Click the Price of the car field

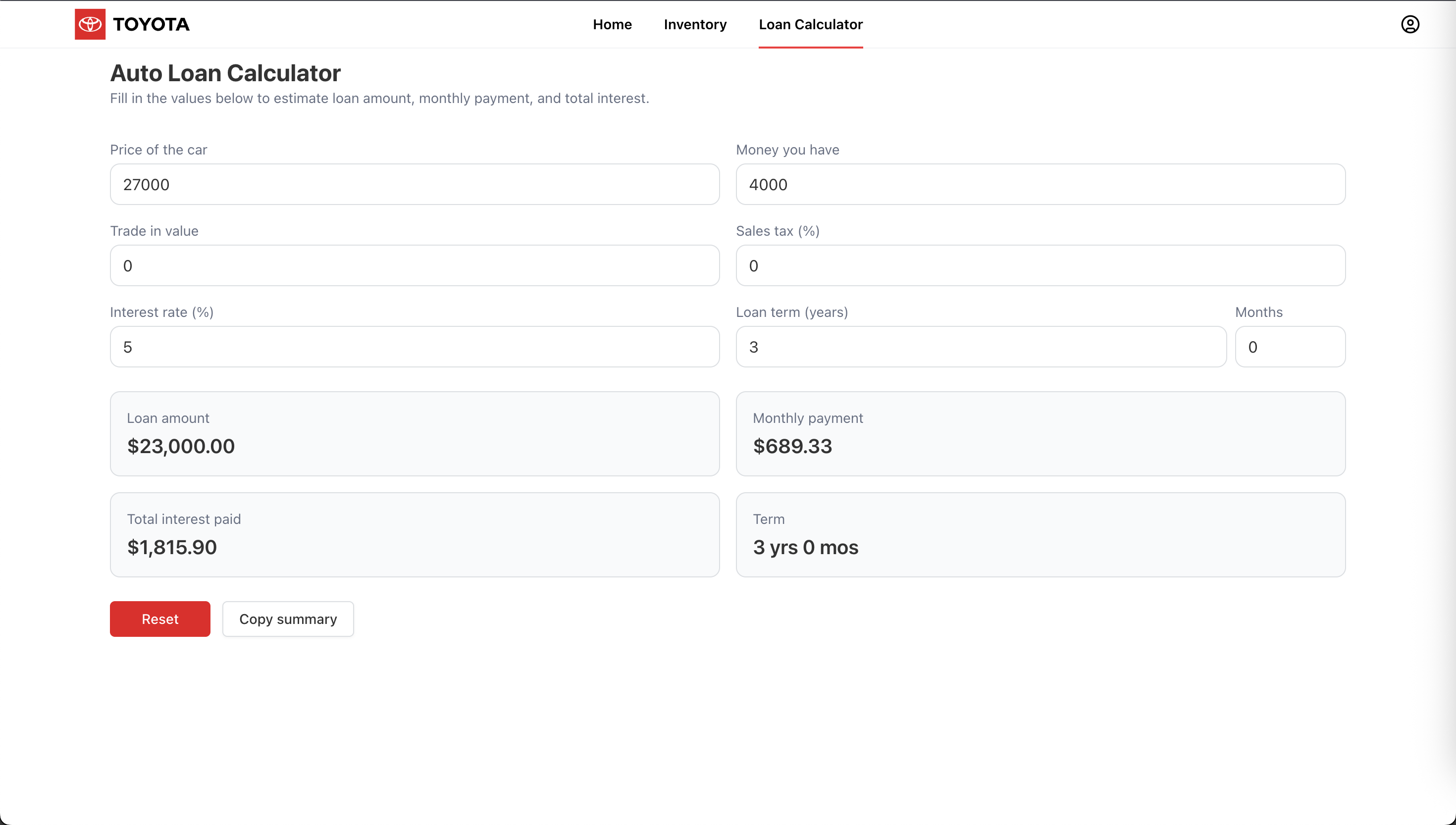click(414, 184)
